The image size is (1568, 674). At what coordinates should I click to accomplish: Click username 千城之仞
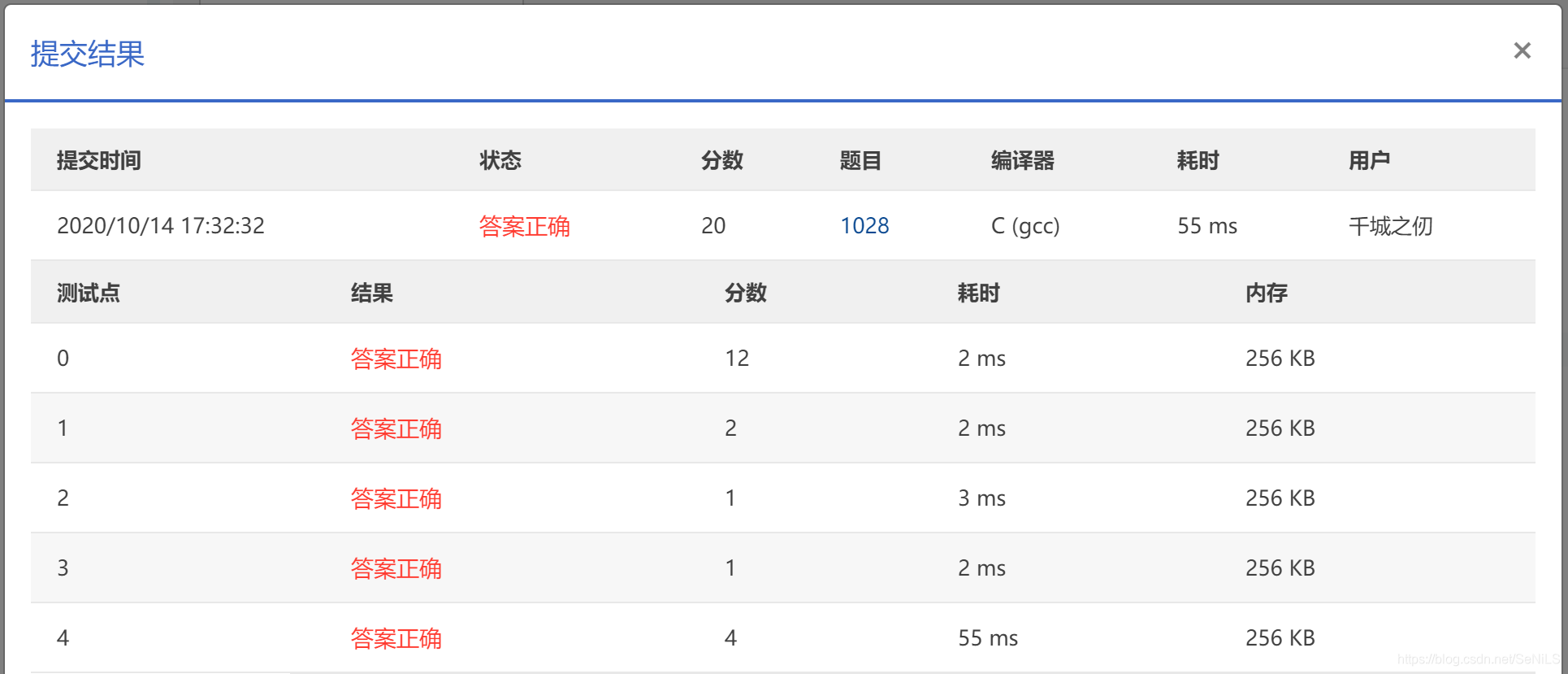1390,226
